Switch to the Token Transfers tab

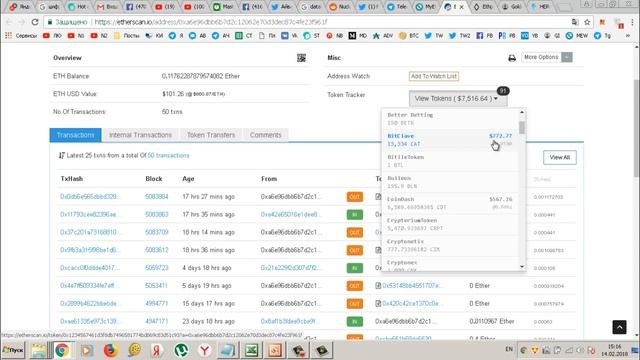coord(211,135)
